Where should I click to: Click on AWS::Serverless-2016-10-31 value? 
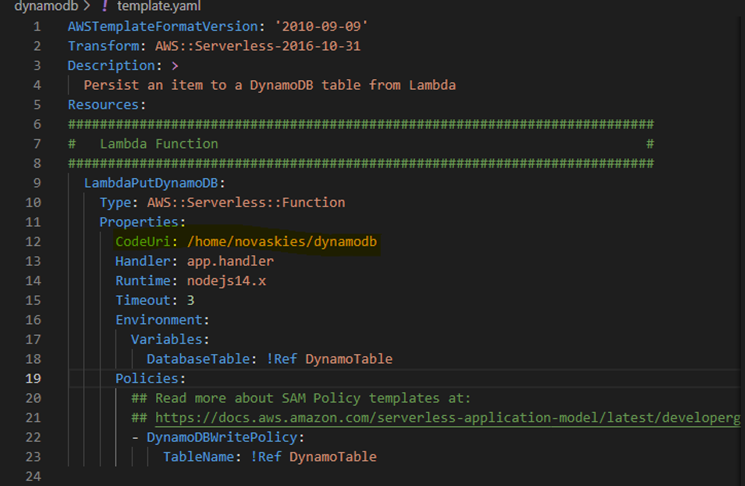coord(258,46)
